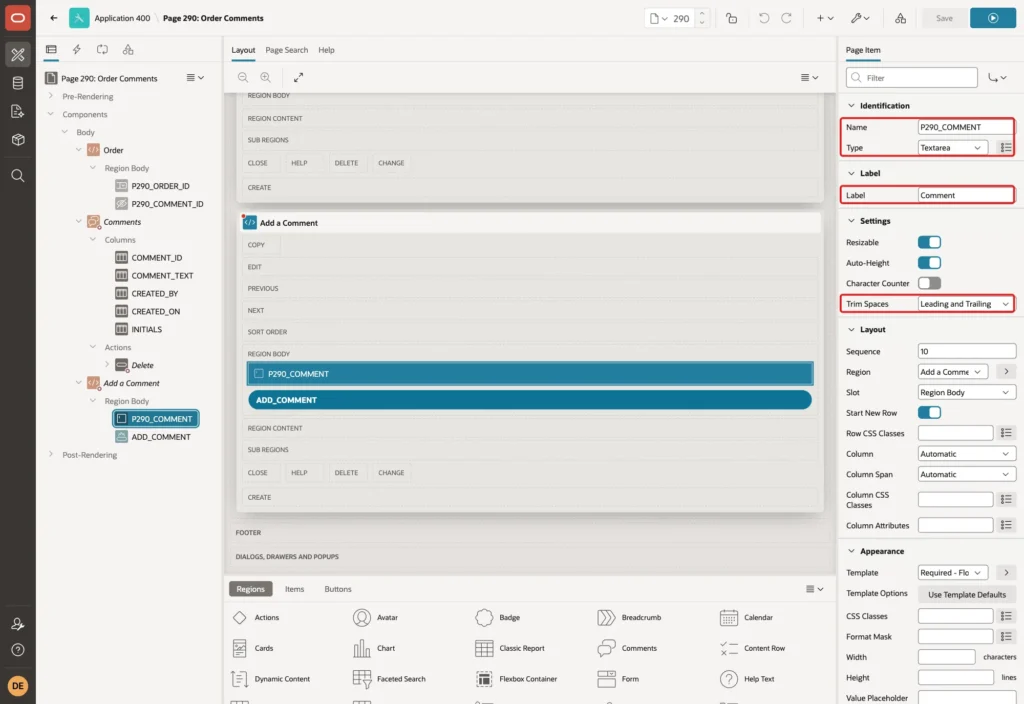
Task: Switch to the Layout tab
Action: [x=243, y=50]
